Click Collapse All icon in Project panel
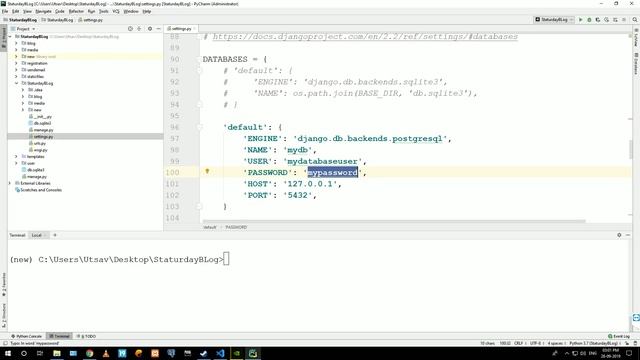Viewport: 640px width, 360px height. [x=139, y=29]
